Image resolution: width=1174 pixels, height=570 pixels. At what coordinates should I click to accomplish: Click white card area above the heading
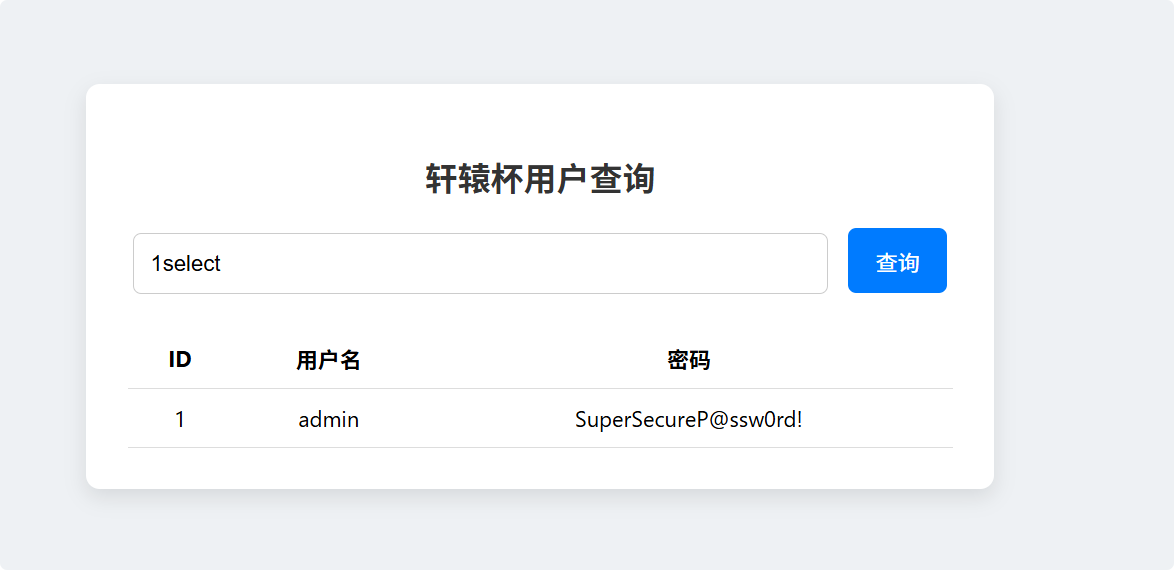[x=541, y=120]
